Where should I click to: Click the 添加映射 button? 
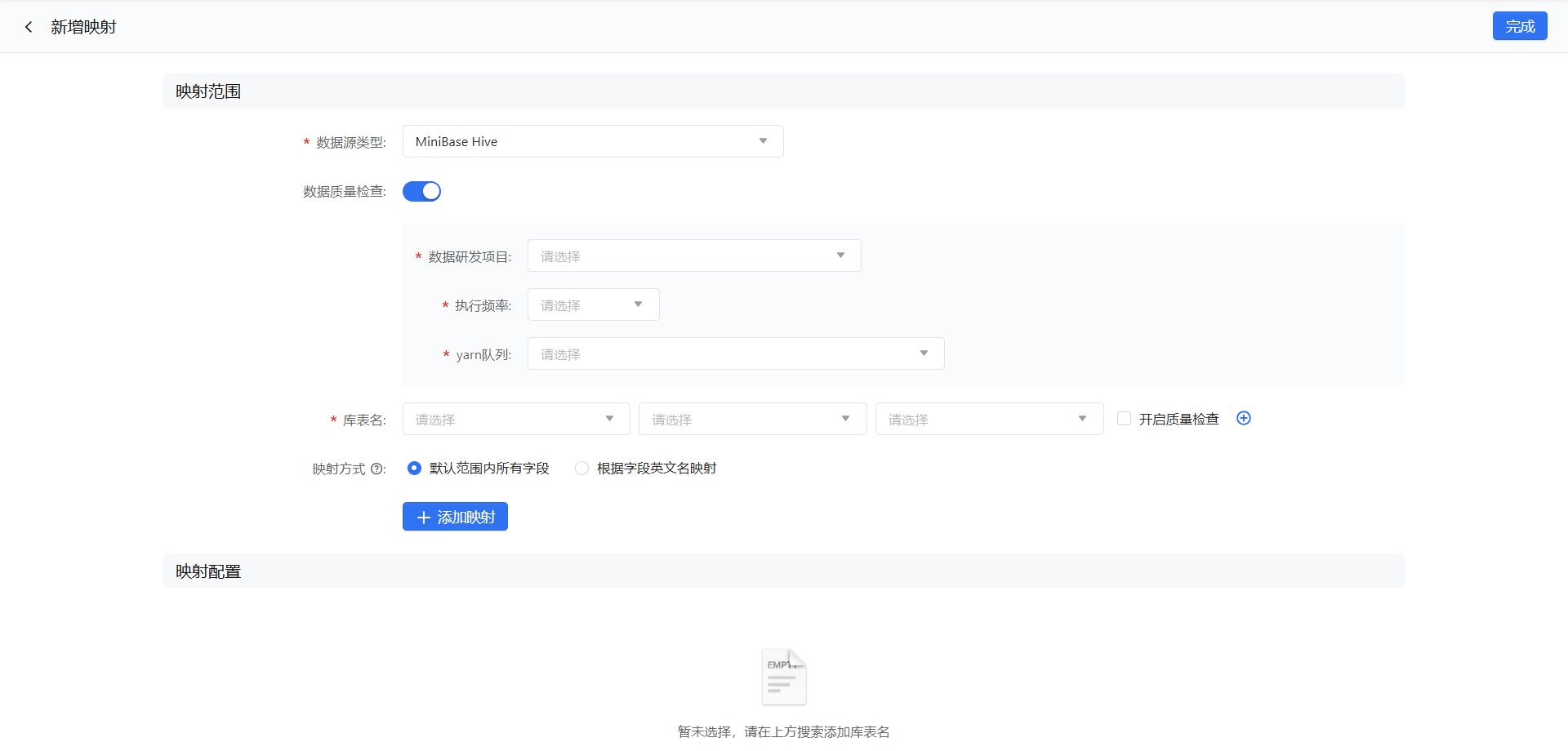pos(455,517)
